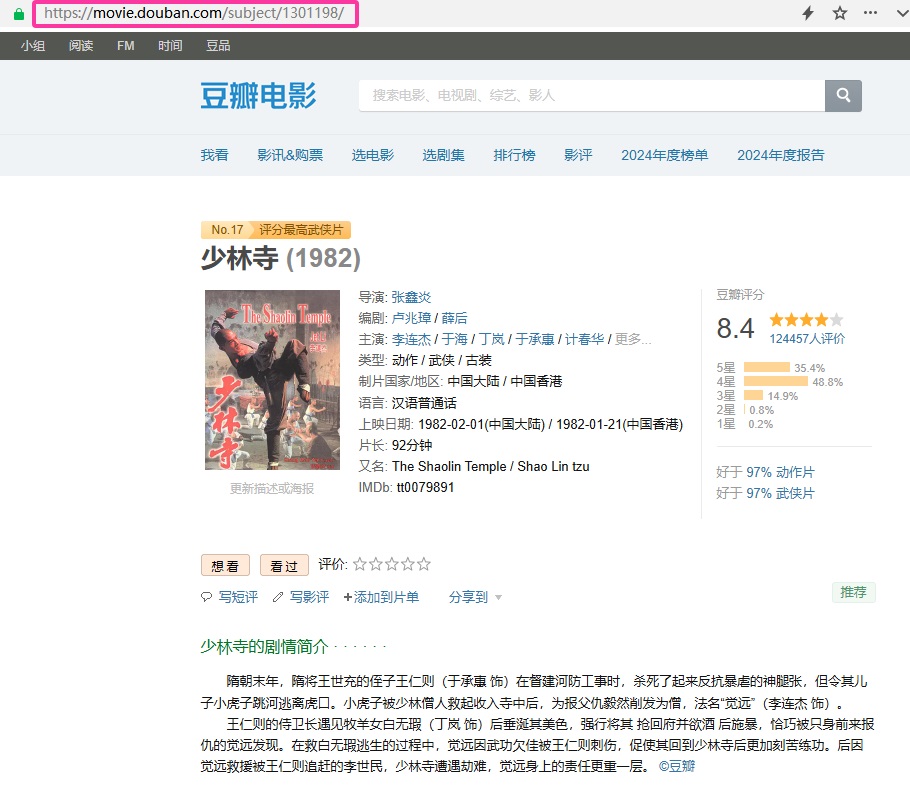The image size is (910, 789).
Task: Click the 推荐 button
Action: [853, 592]
